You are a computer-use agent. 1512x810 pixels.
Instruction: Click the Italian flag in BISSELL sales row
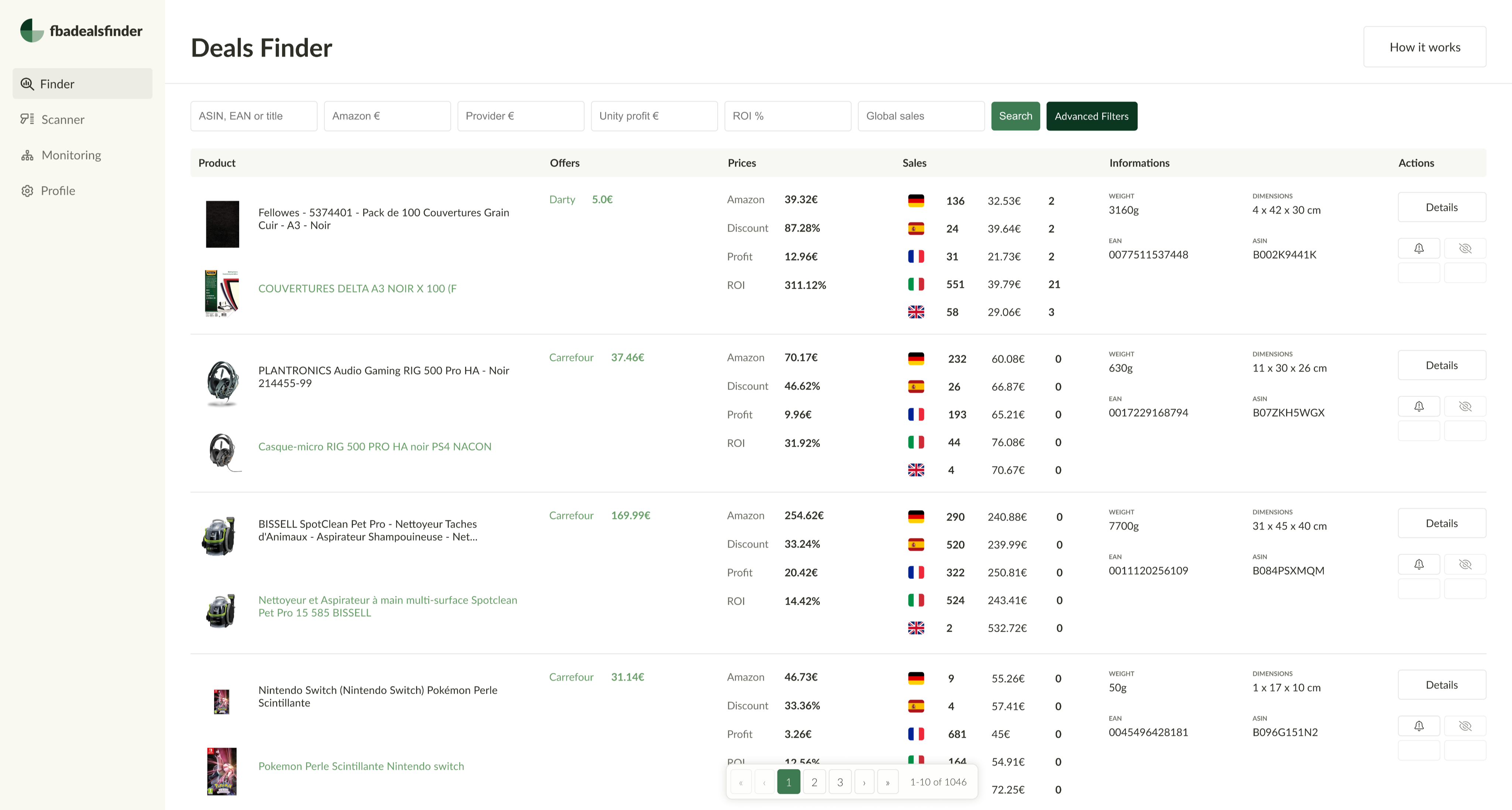[x=915, y=600]
